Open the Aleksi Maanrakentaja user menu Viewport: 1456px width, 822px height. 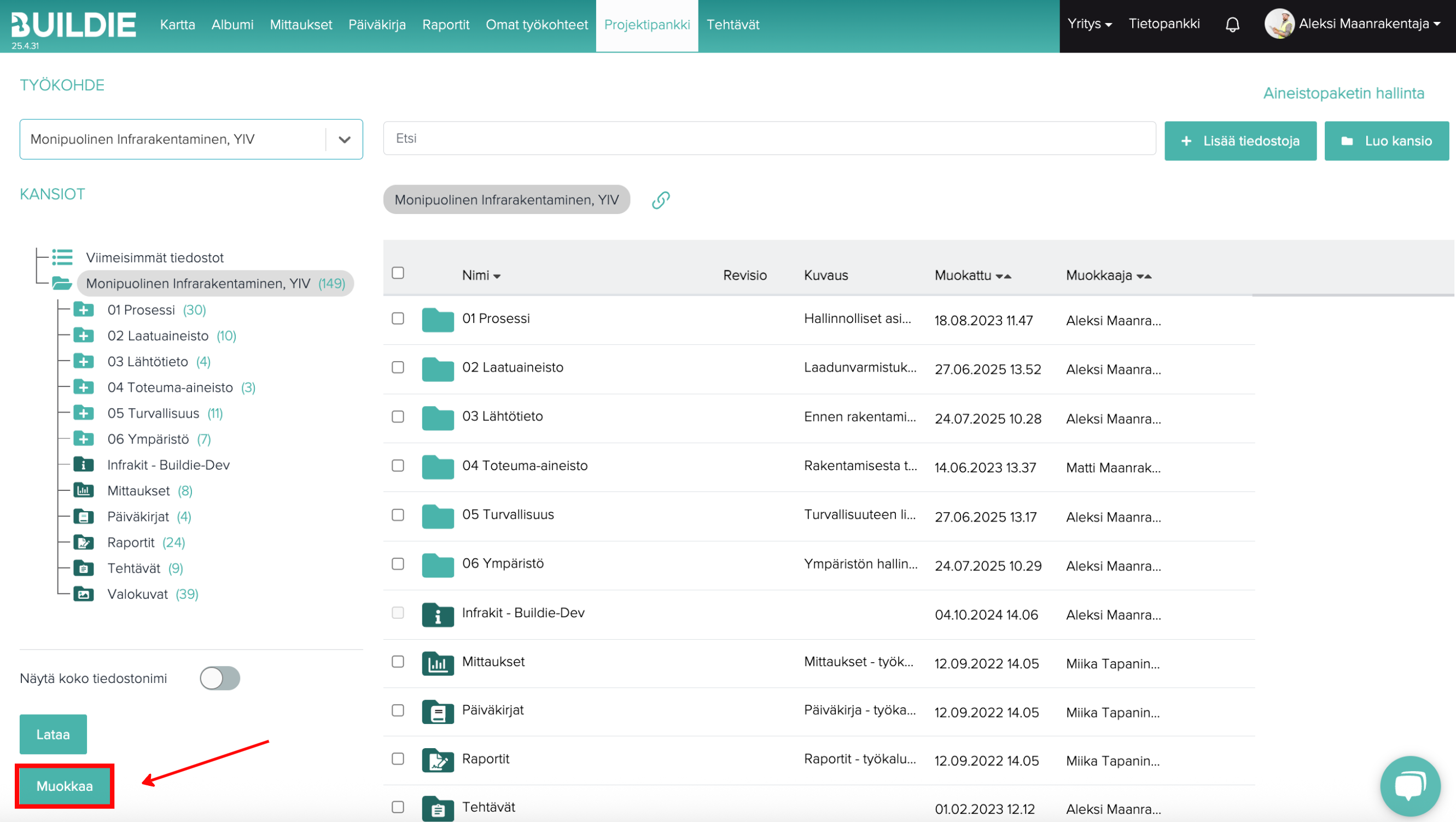pos(1369,24)
